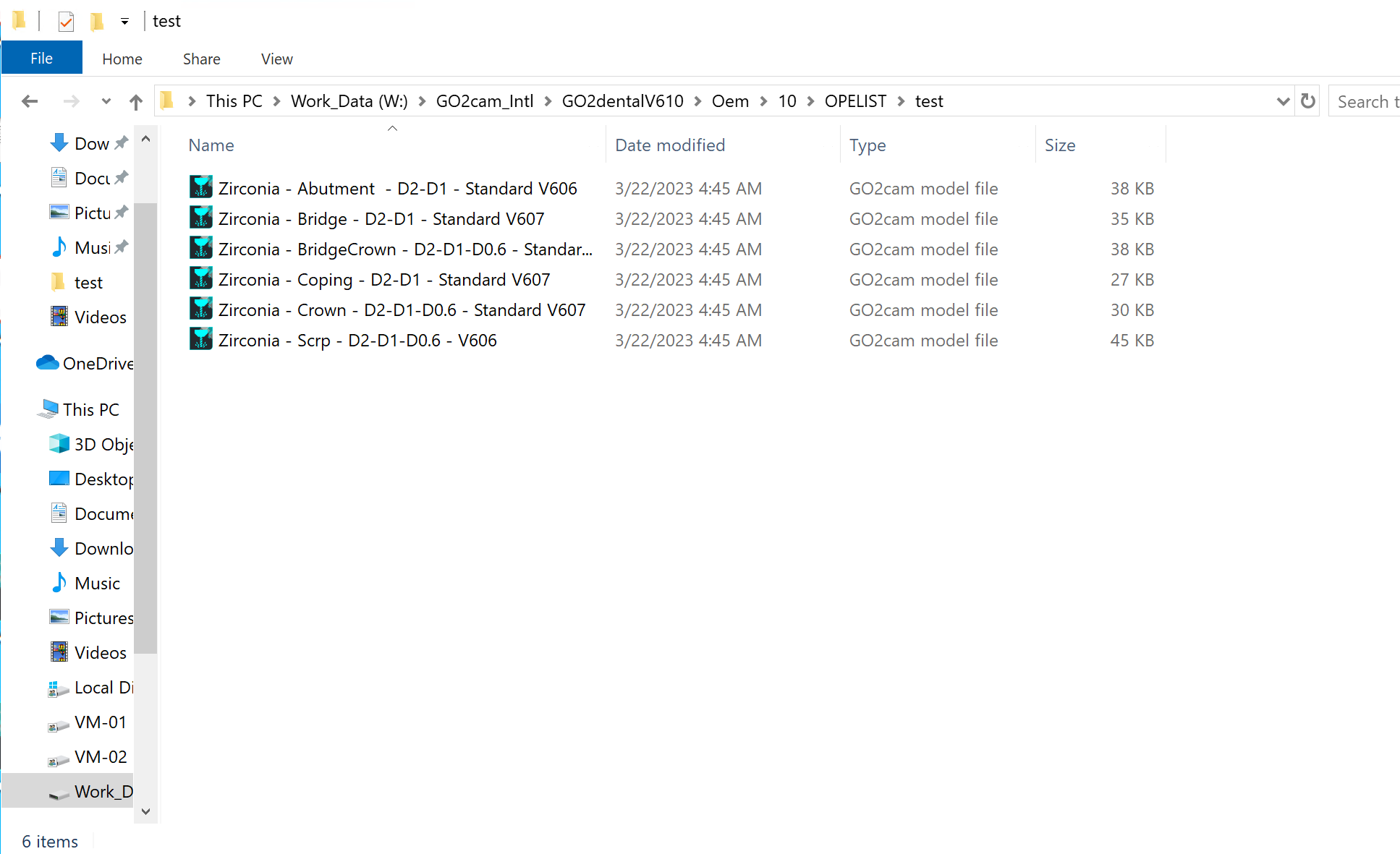Select the 3D Objects cube icon
The height and width of the screenshot is (854, 1400).
pos(59,444)
